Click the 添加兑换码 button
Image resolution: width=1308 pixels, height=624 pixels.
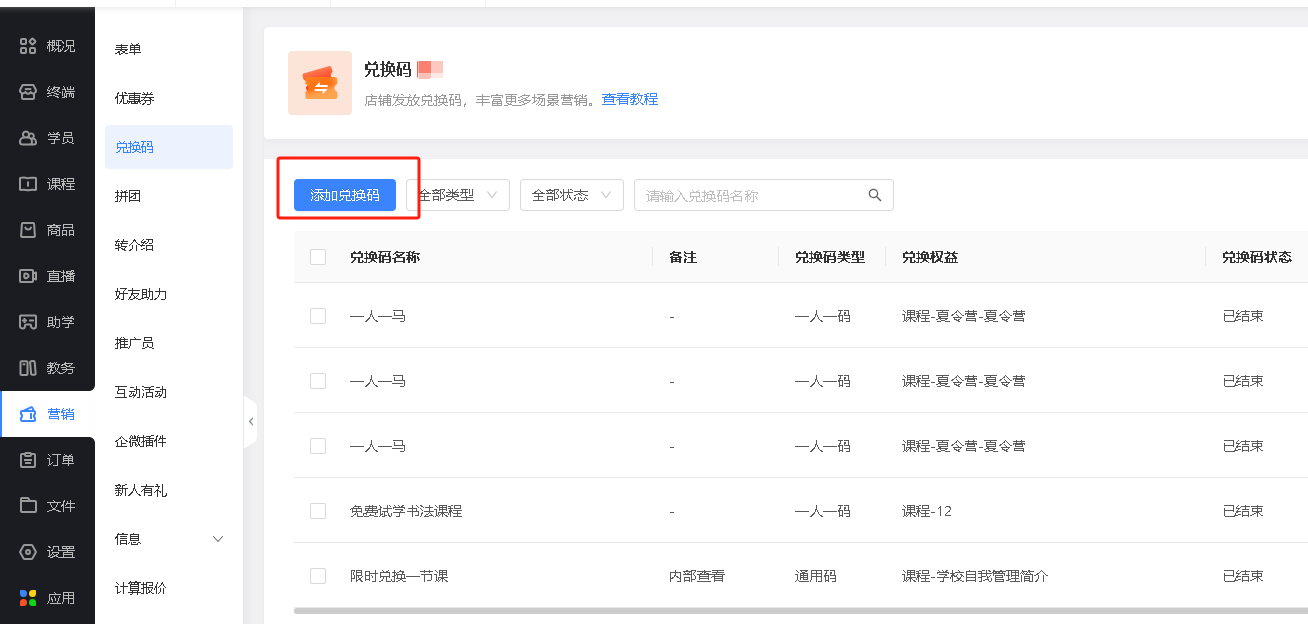[345, 195]
